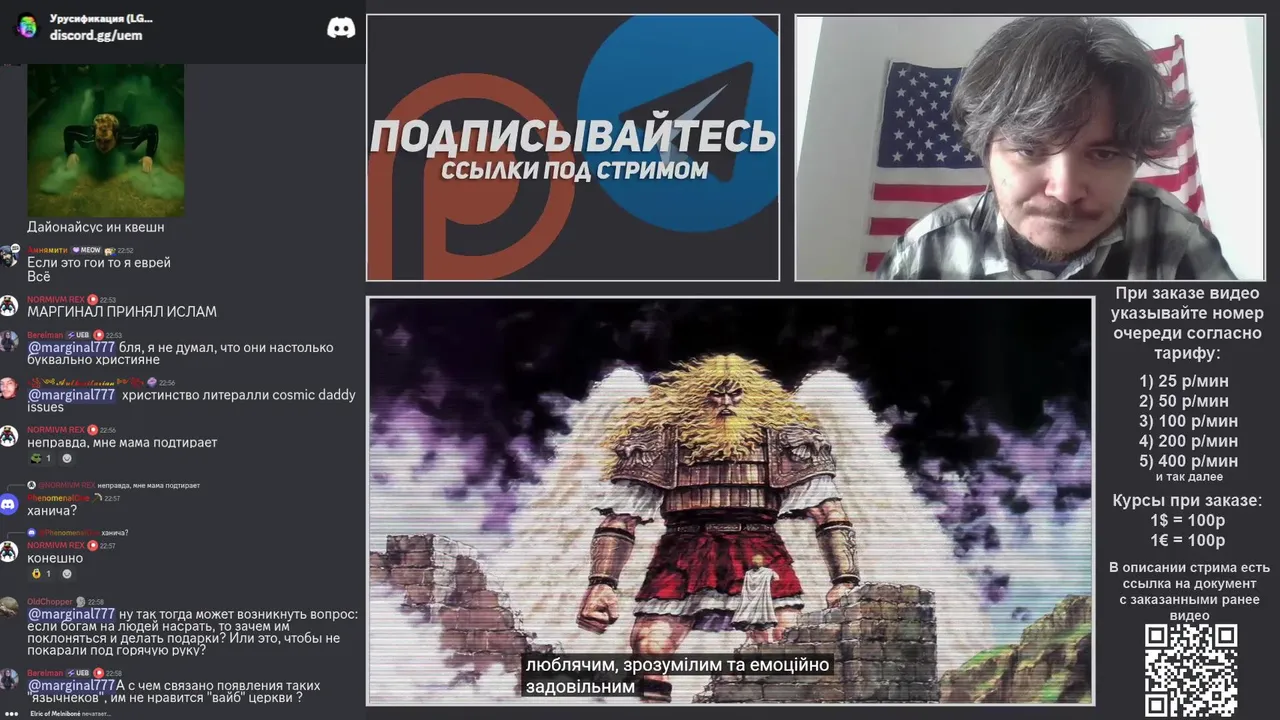Click @marginal777 mention in OldChopper's message
Viewport: 1280px width, 720px height.
point(71,614)
